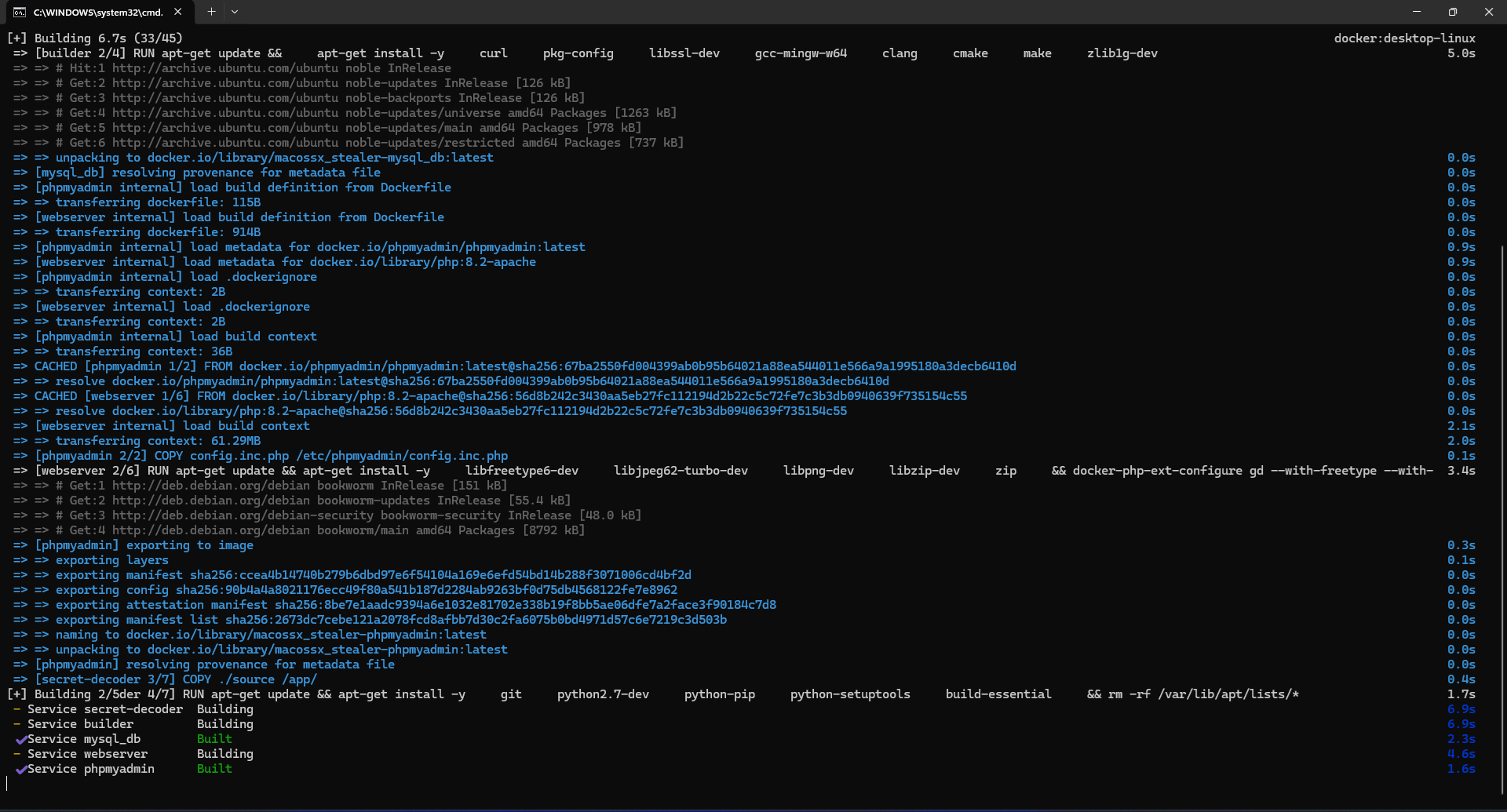Screen dimensions: 1507x812
Task: Click 'CACHED [phpmyadmin 1/2] FROM' line
Action: pyautogui.click(x=515, y=366)
